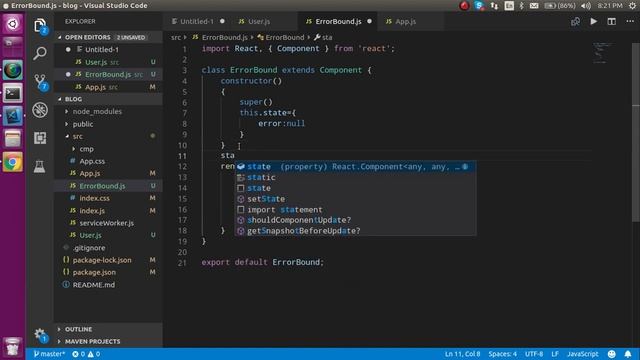The width and height of the screenshot is (640, 360).
Task: Collapse the BLOG folder section
Action: [109, 99]
